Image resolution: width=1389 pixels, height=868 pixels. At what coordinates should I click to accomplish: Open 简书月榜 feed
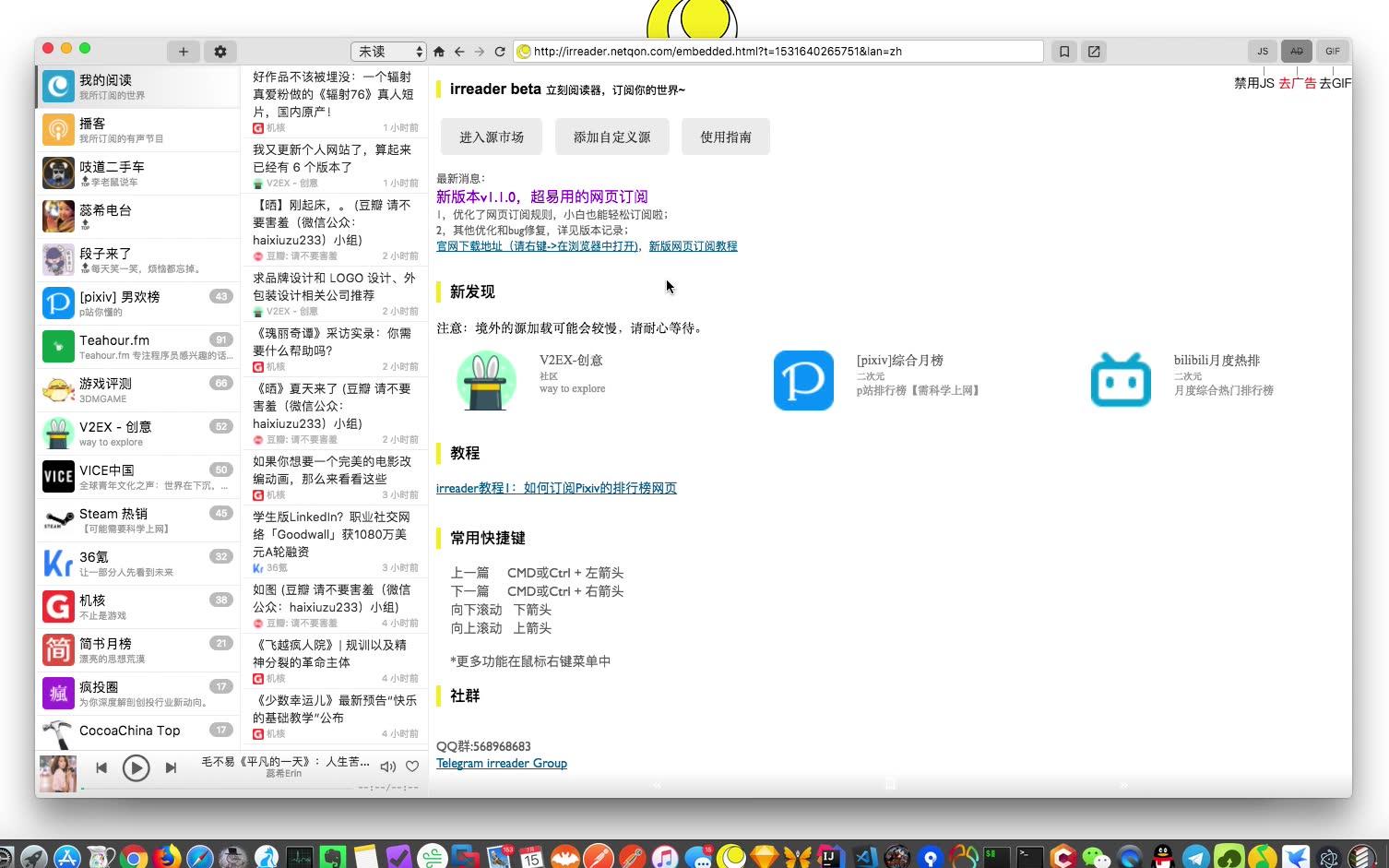point(137,650)
